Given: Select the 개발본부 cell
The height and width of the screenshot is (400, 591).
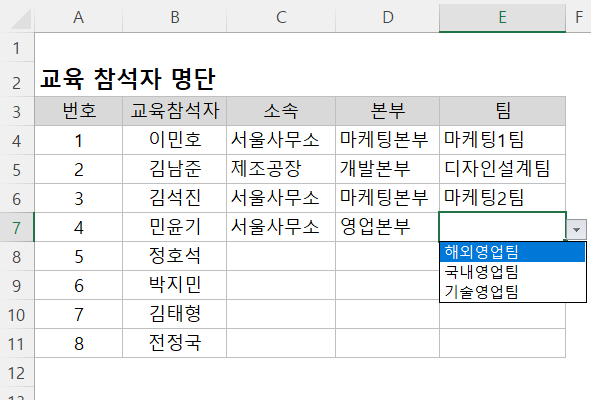Looking at the screenshot, I should point(387,169).
